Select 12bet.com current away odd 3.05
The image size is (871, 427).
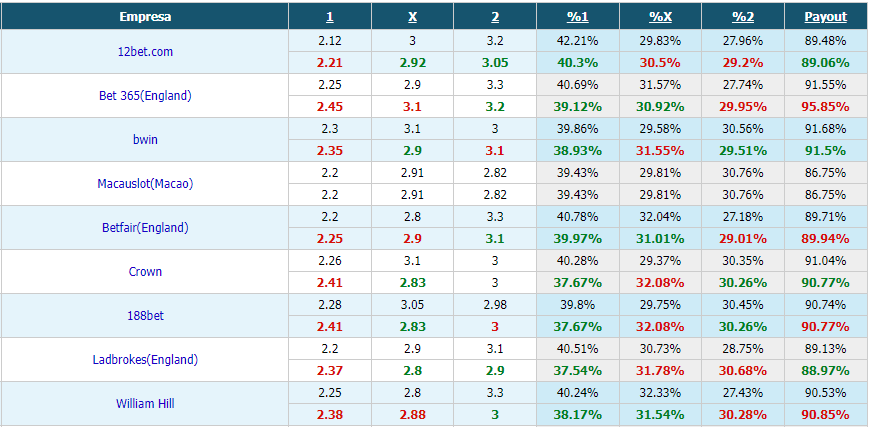[x=495, y=63]
